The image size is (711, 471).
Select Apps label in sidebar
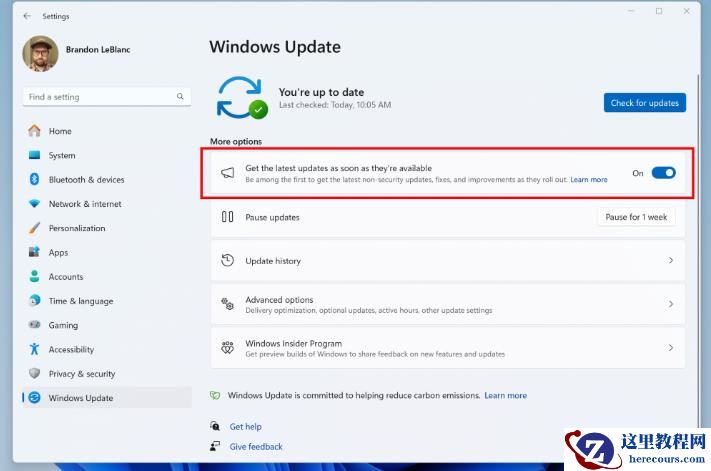click(x=58, y=252)
